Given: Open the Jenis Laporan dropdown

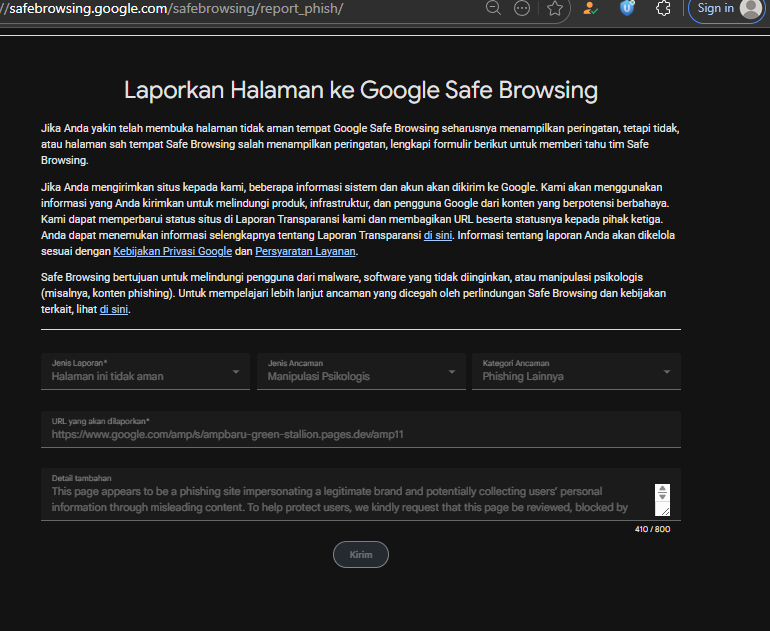Looking at the screenshot, I should click(x=145, y=371).
